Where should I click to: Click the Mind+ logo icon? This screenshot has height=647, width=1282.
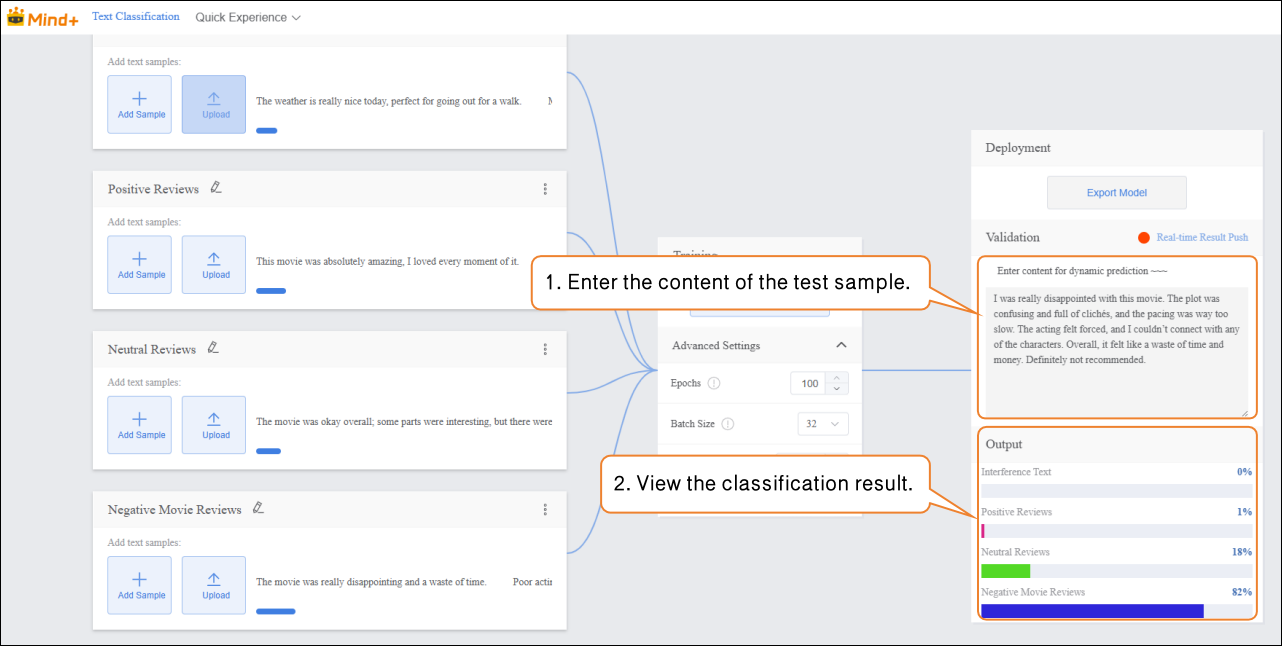coord(16,17)
